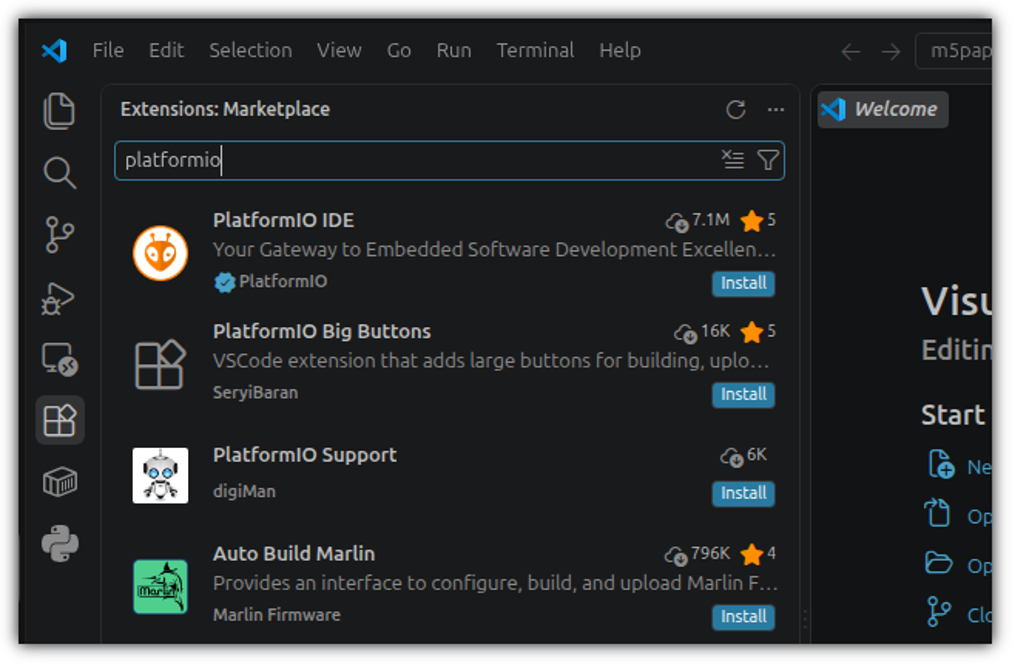
Task: Click the Gateway to Embedded Software description
Action: tap(494, 250)
